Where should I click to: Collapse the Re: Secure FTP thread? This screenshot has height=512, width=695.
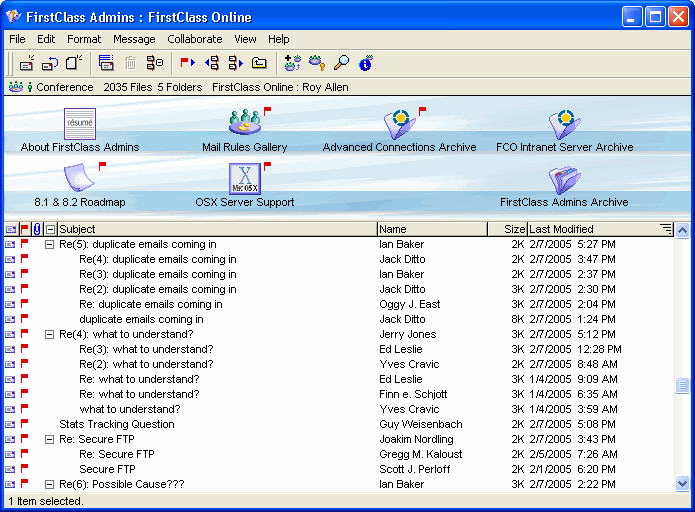(x=50, y=440)
